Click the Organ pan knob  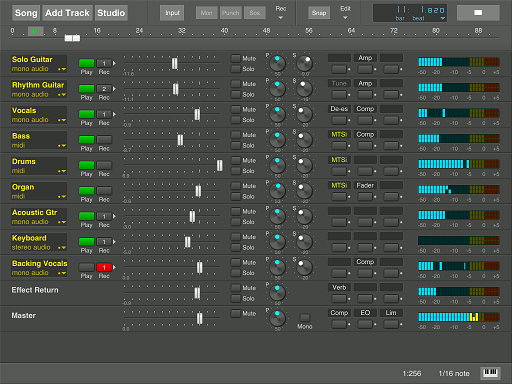point(277,191)
